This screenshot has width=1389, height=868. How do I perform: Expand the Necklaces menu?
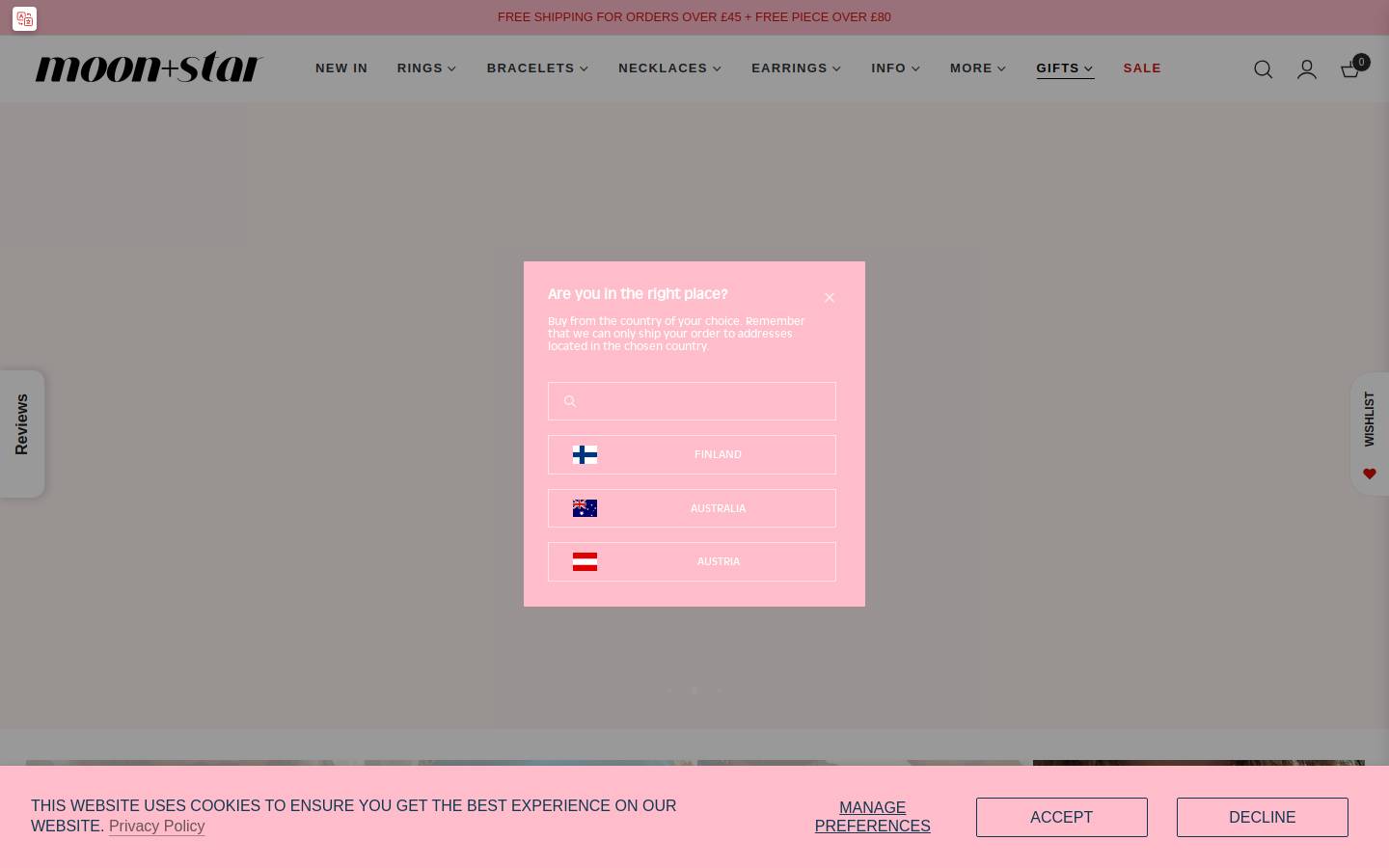pos(669,68)
